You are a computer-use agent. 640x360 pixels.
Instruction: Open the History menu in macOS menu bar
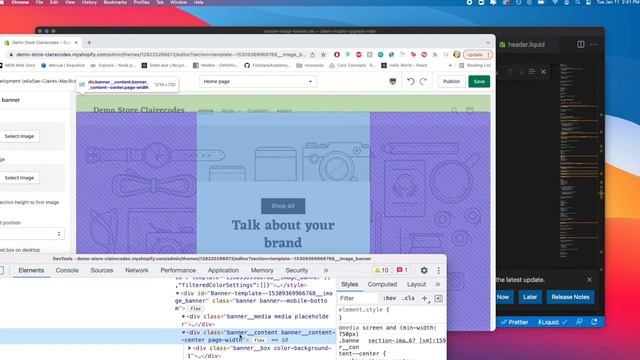tap(89, 2)
